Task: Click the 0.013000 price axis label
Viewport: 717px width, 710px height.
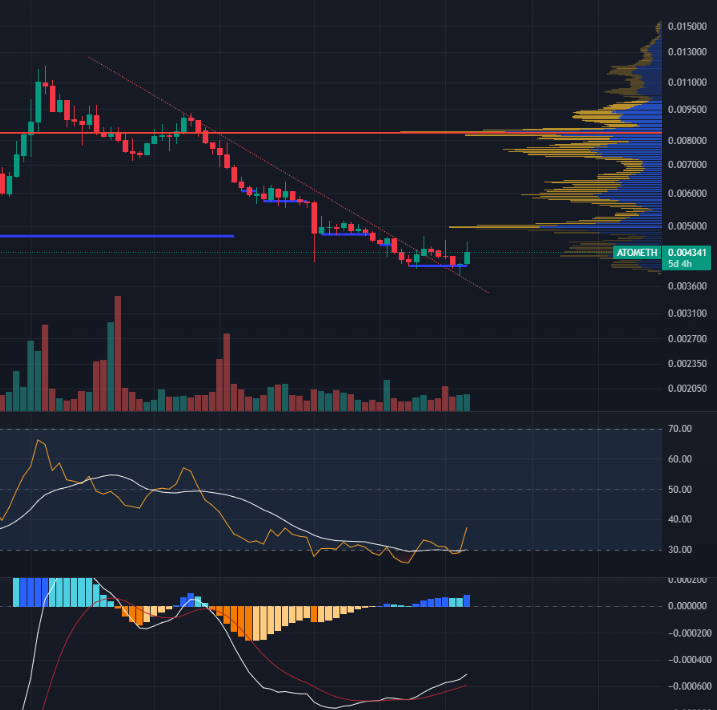Action: (x=687, y=52)
